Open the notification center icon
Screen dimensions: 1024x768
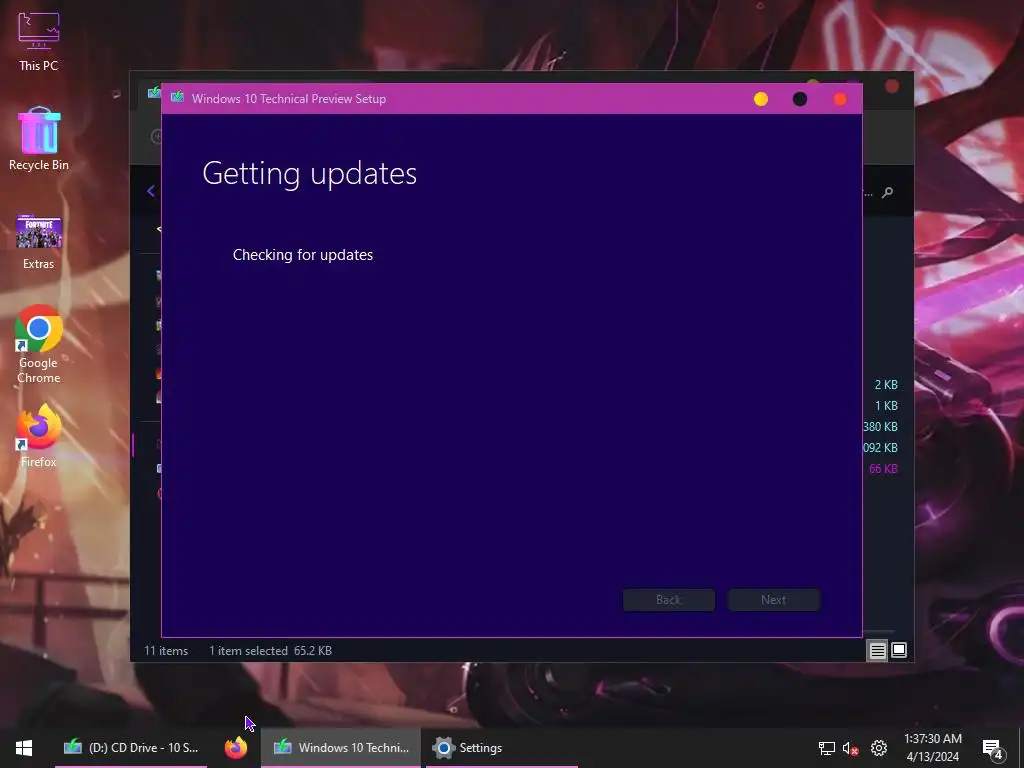(x=993, y=749)
